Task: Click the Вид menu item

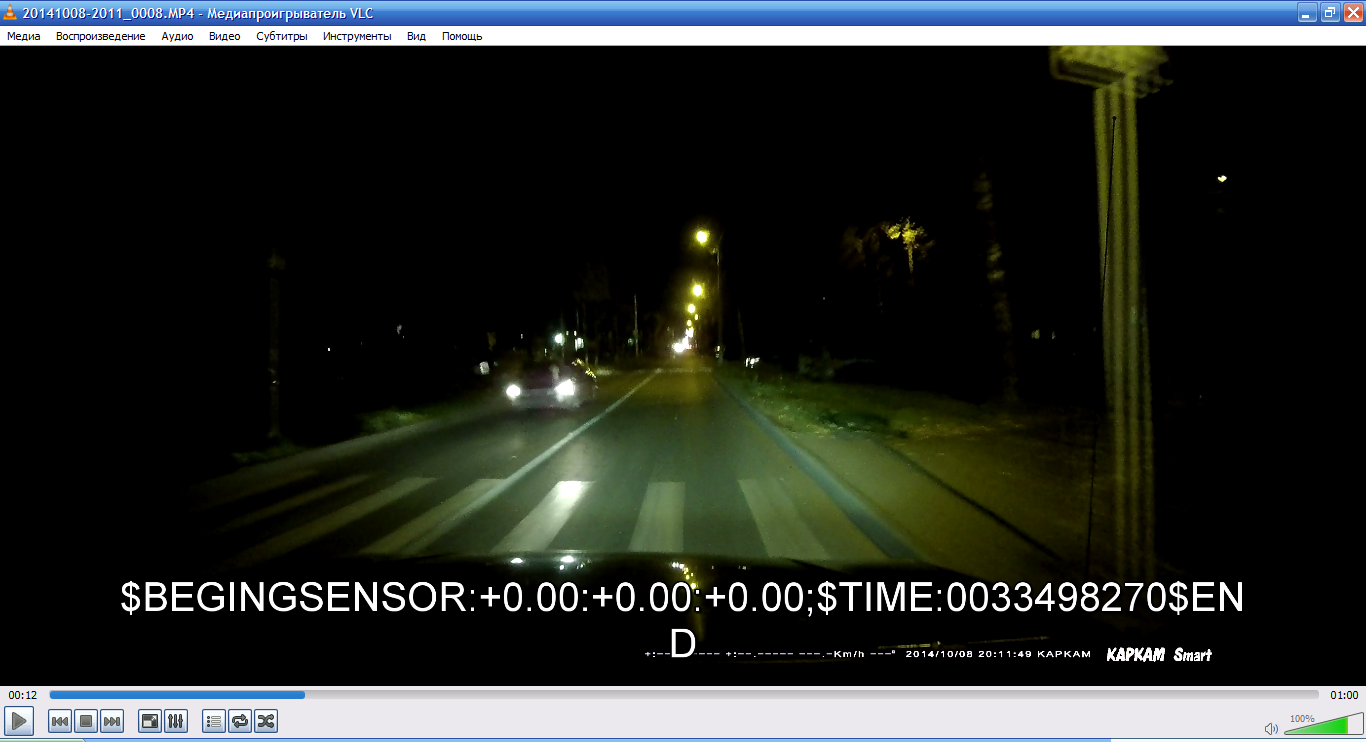Action: pos(416,36)
